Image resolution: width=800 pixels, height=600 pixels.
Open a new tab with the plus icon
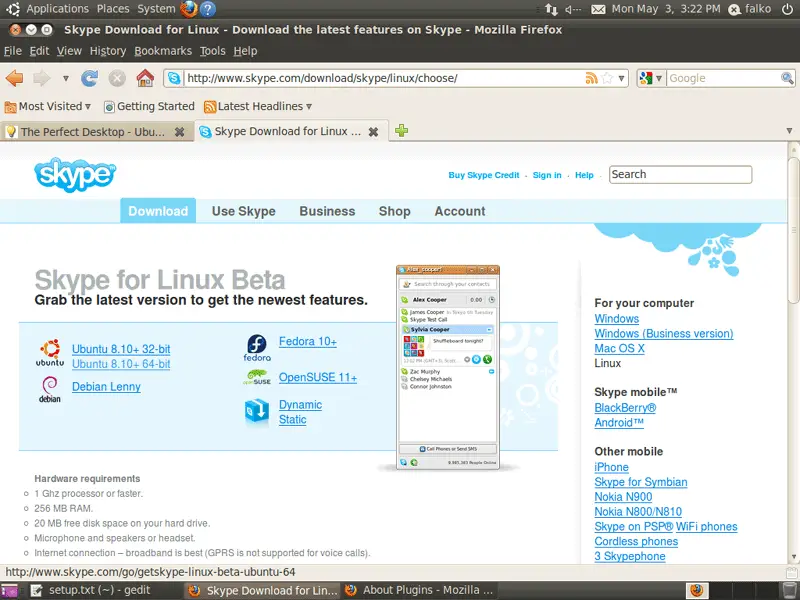[402, 131]
